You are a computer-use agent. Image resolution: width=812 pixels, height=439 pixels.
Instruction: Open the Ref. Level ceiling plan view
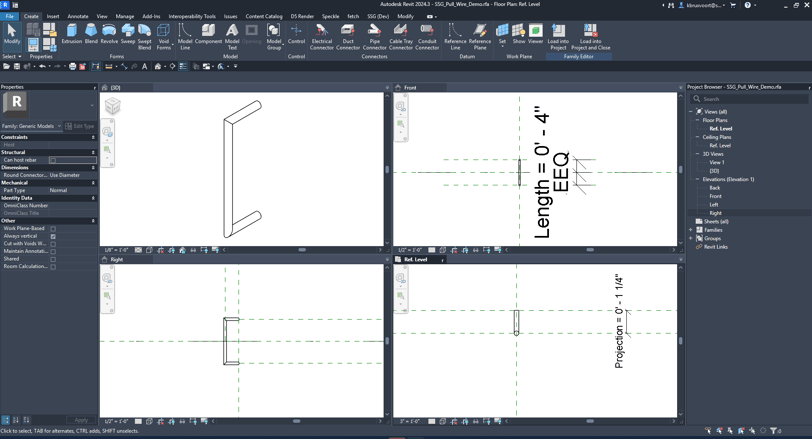pyautogui.click(x=720, y=145)
